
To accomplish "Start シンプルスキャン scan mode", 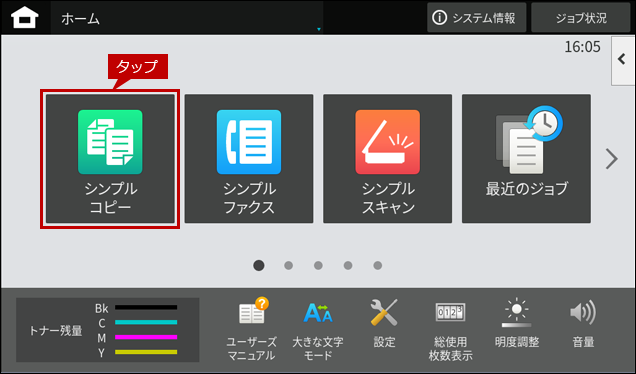I will 387,159.
